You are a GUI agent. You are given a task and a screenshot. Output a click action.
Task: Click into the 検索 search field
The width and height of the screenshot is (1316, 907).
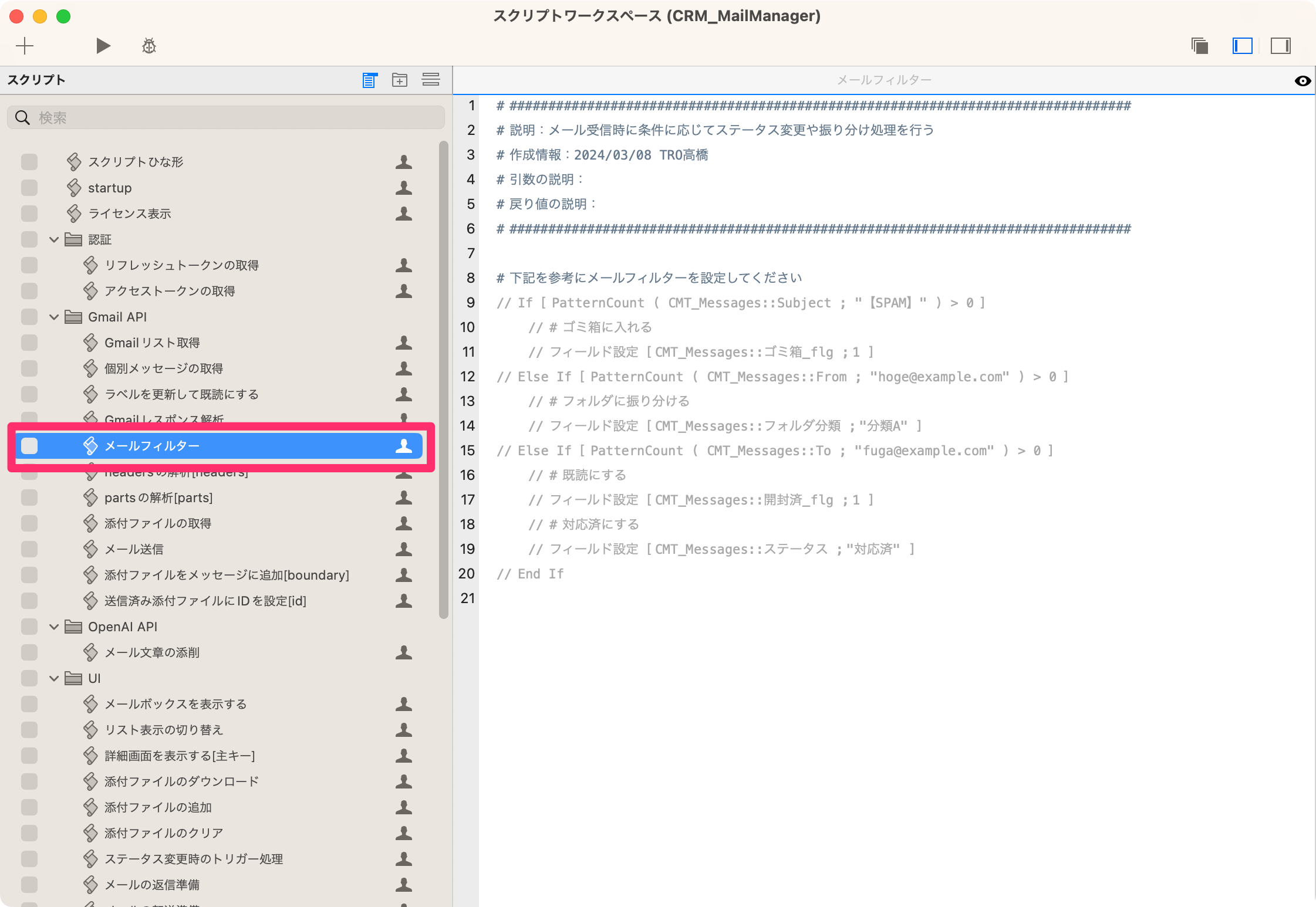point(226,117)
